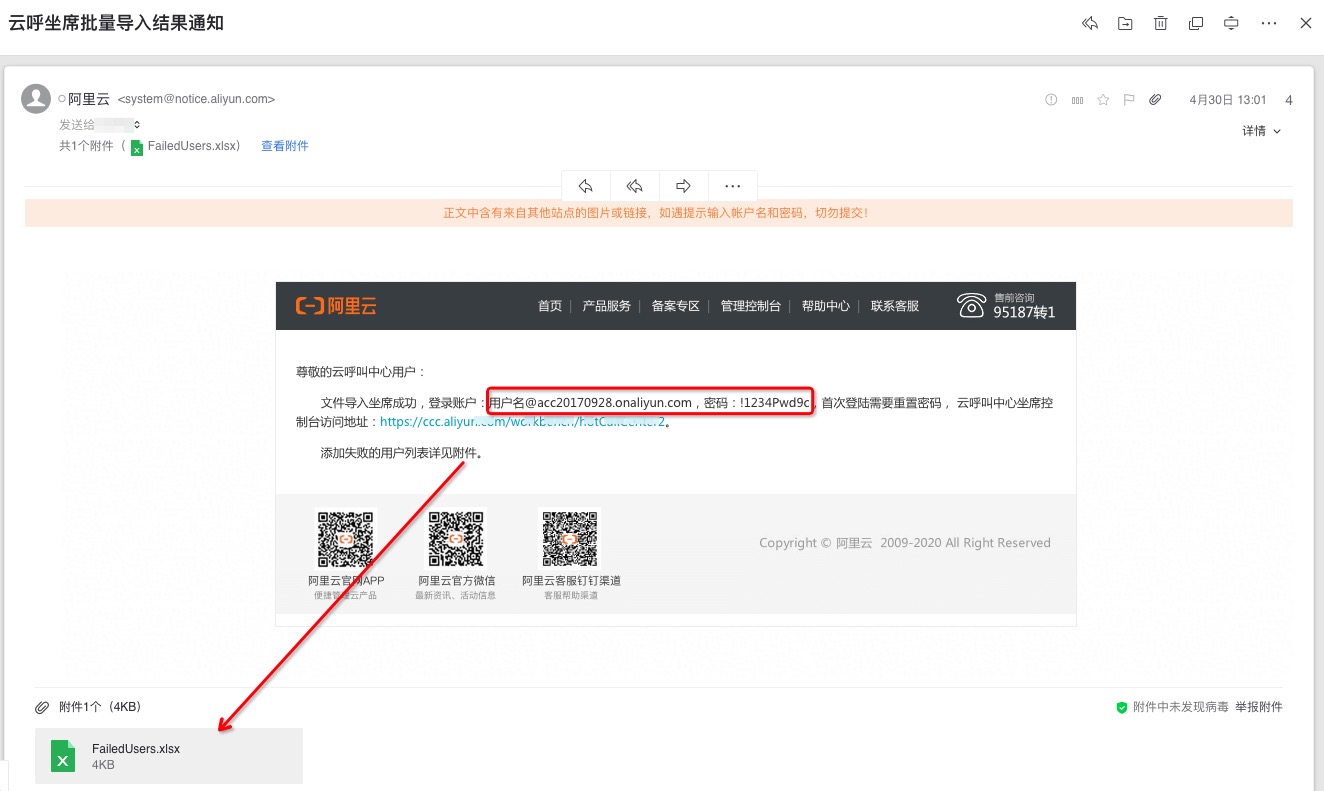This screenshot has width=1324, height=791.
Task: Open the ccc.aliyun.com workbench link
Action: (523, 422)
